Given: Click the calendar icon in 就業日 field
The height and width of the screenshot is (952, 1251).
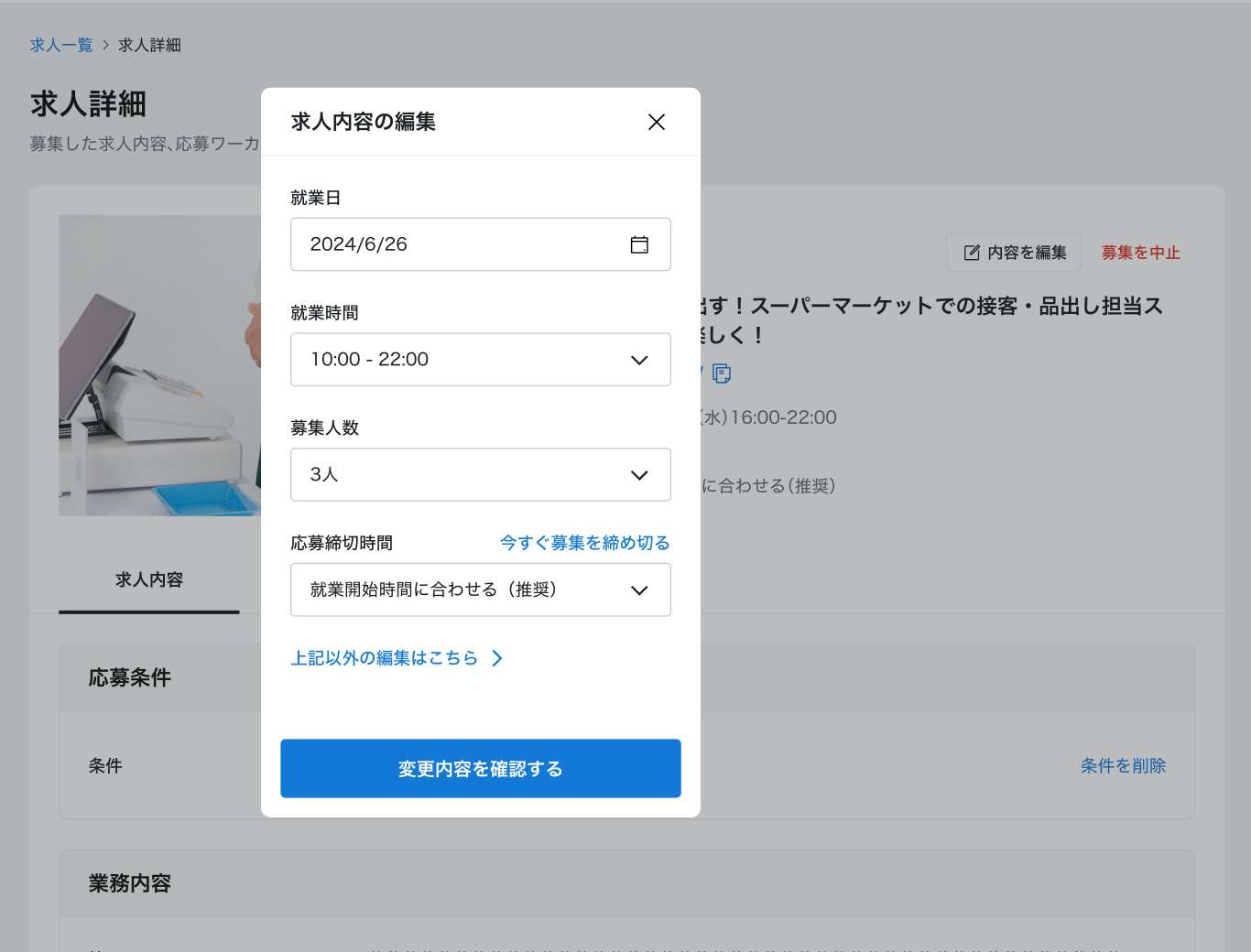Looking at the screenshot, I should point(639,244).
